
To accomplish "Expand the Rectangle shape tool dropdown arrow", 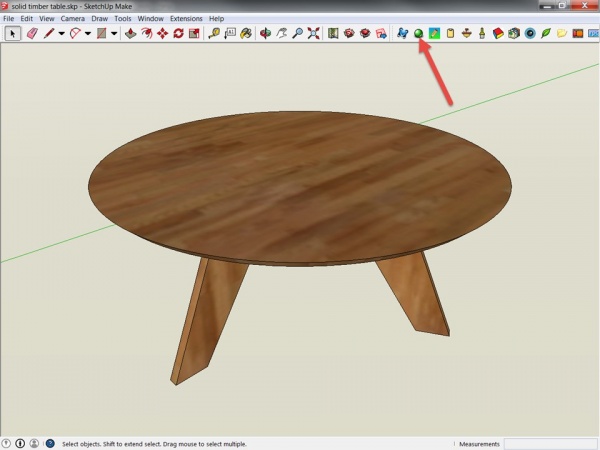I will (x=114, y=33).
